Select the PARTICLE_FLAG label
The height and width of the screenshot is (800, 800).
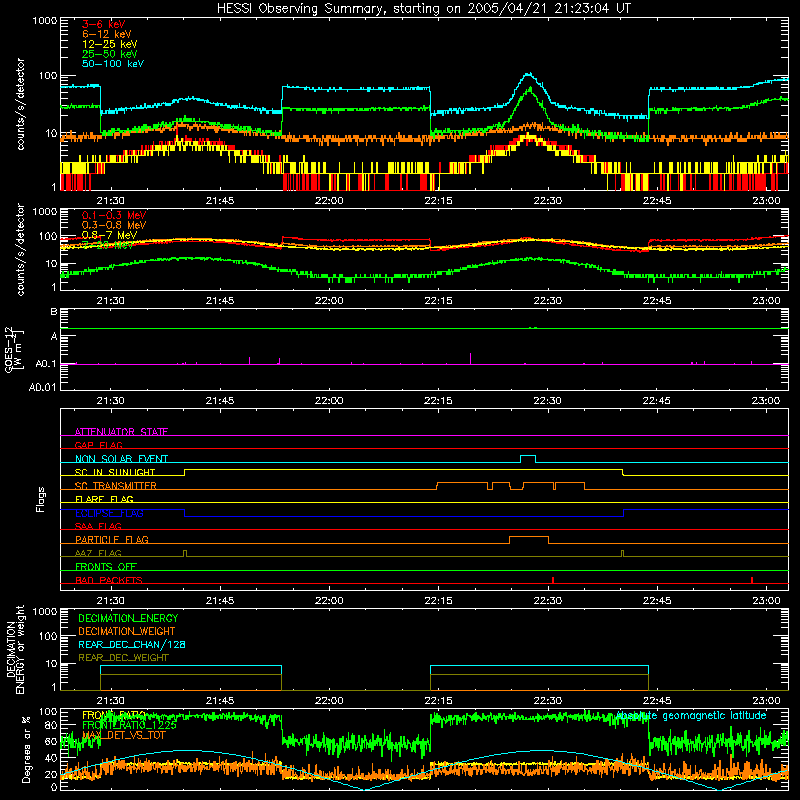click(x=112, y=539)
